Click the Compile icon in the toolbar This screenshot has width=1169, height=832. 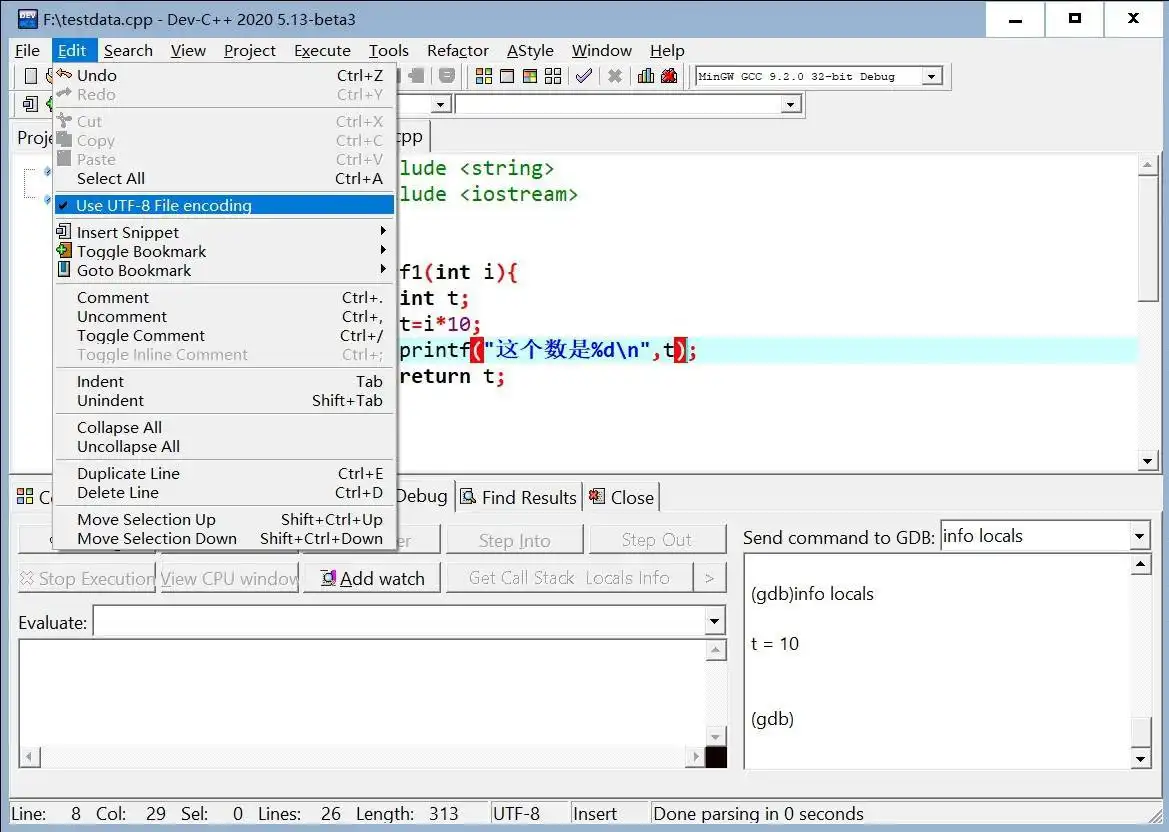[484, 76]
